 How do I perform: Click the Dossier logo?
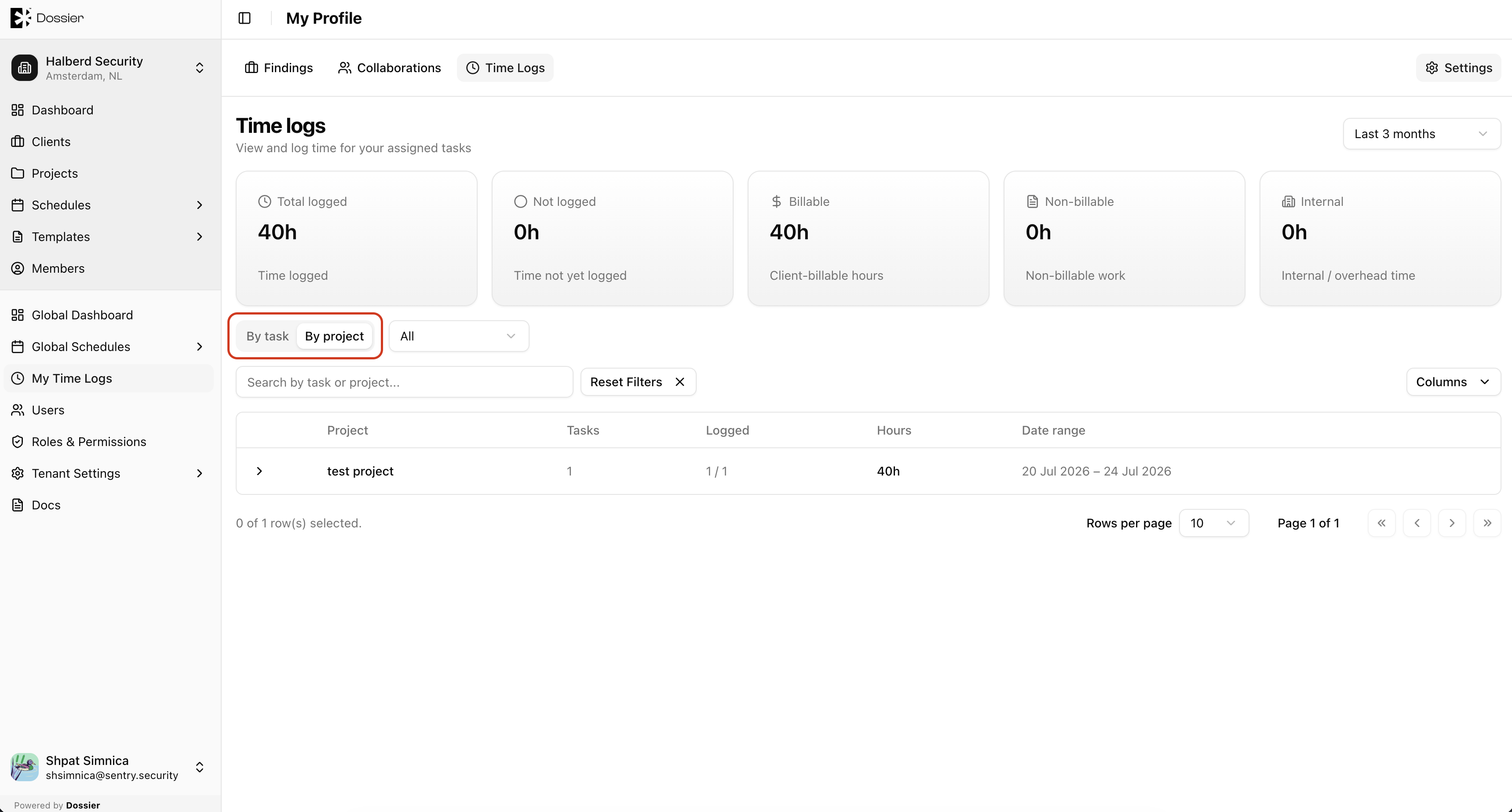click(x=47, y=18)
